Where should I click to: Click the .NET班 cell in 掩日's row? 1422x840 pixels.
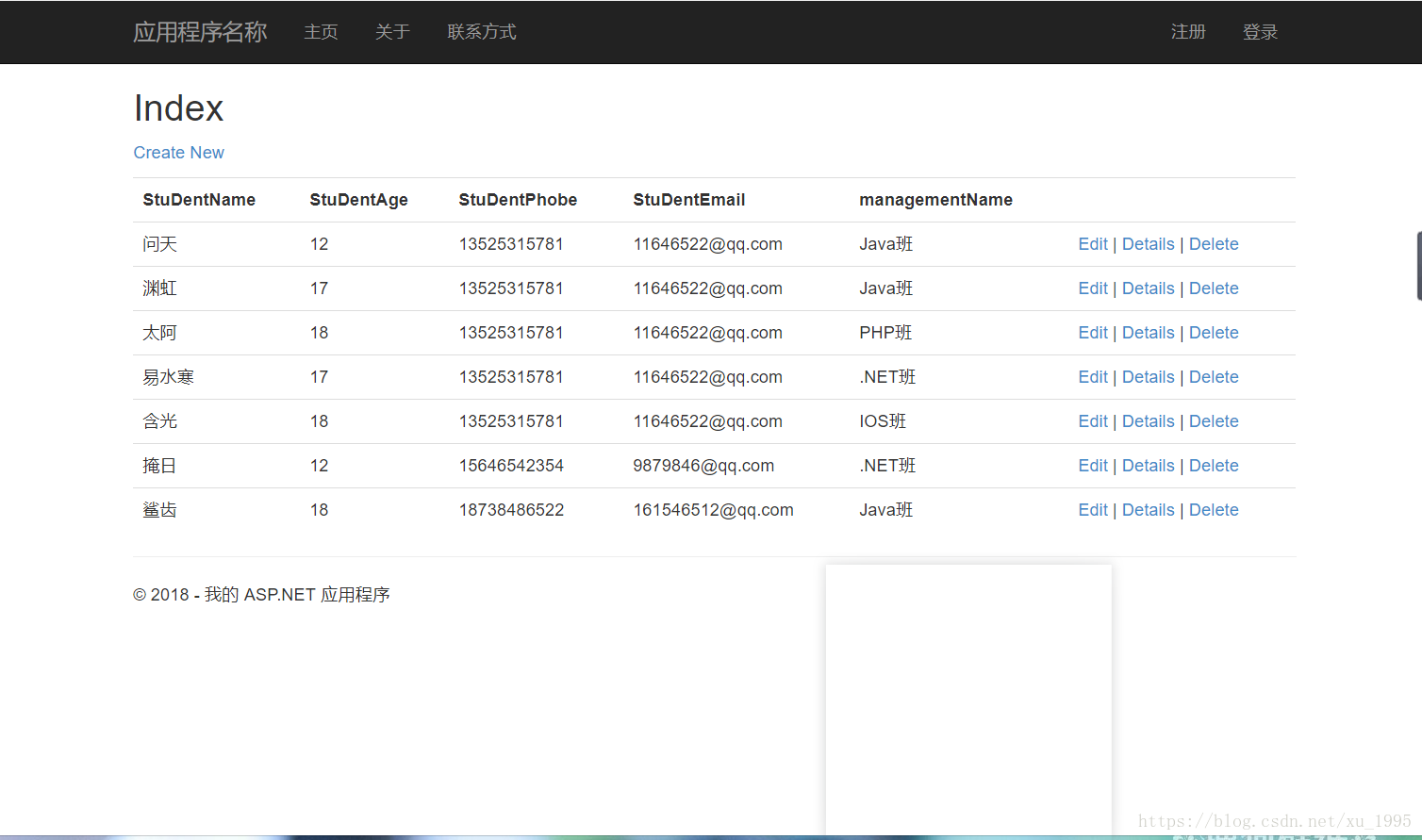887,466
